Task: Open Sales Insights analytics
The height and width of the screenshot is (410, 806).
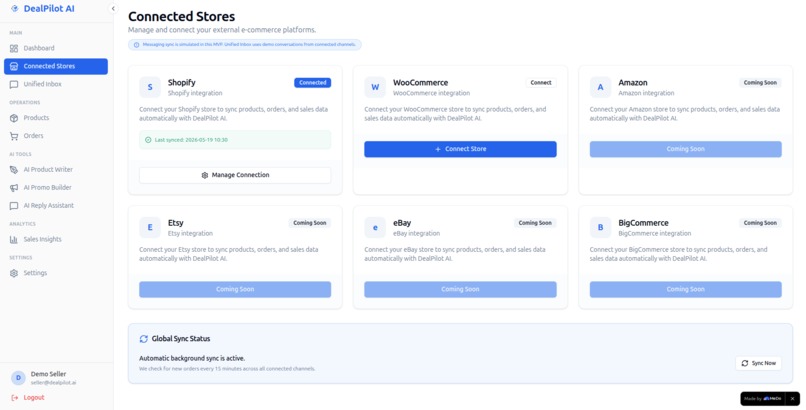Action: pos(56,239)
